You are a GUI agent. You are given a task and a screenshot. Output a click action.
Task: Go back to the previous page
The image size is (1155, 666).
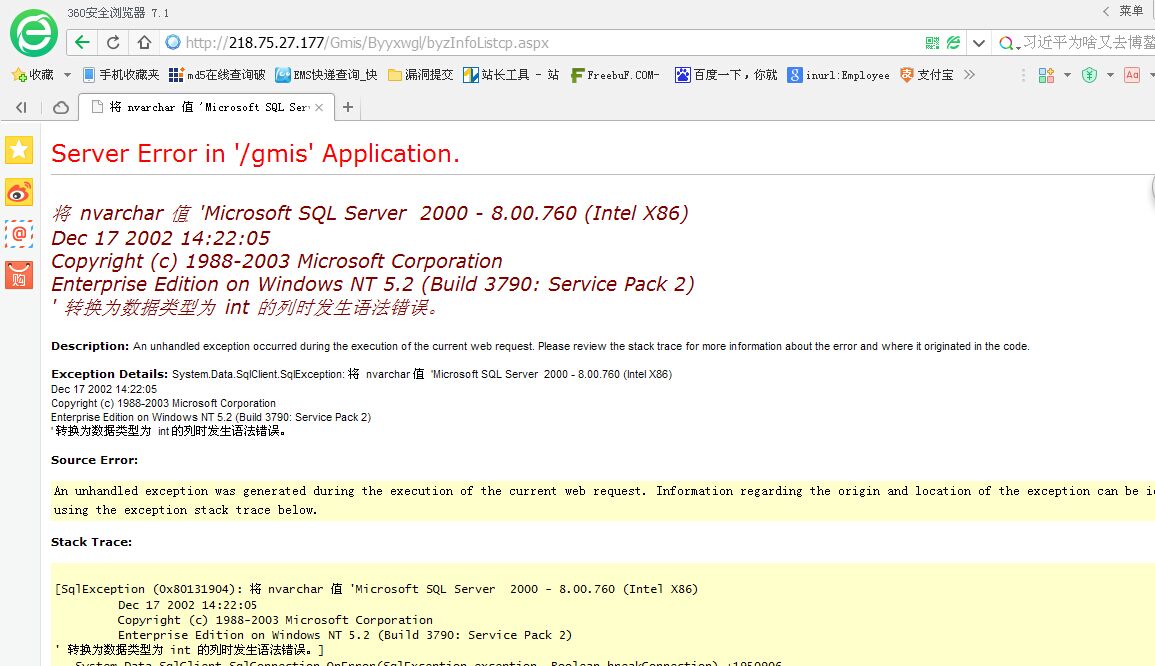click(82, 43)
